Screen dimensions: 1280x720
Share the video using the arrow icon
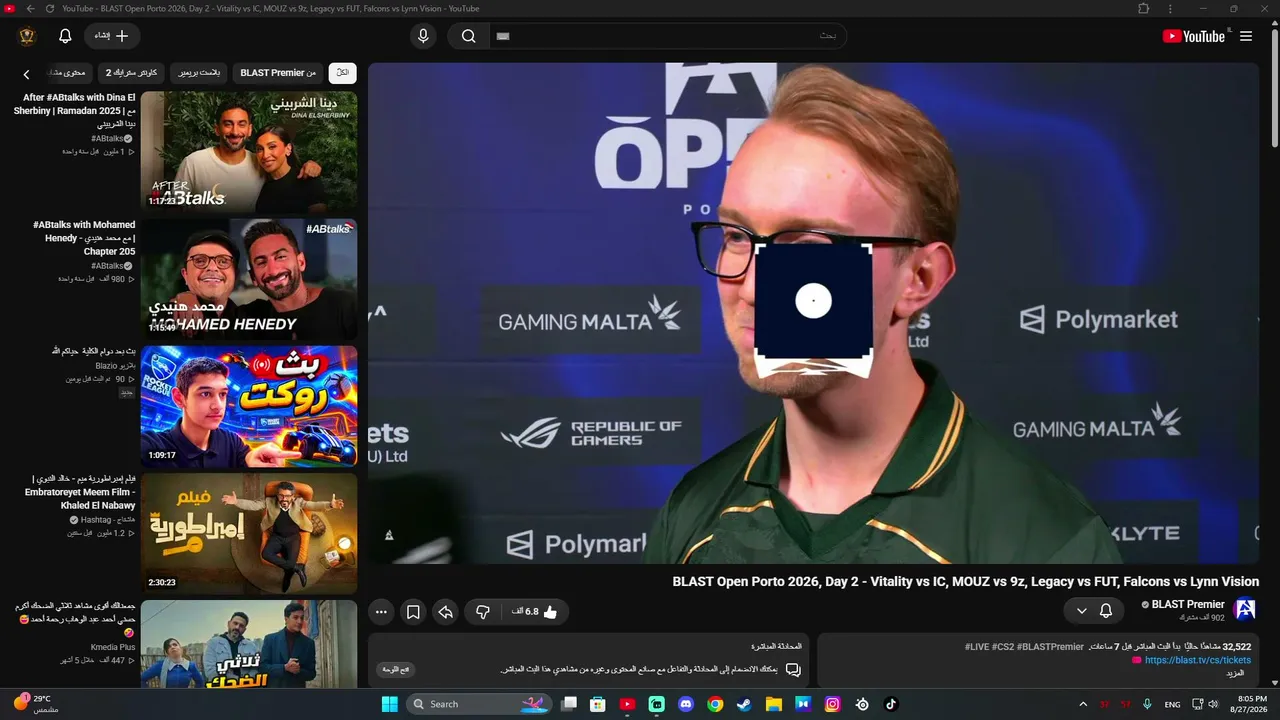446,612
